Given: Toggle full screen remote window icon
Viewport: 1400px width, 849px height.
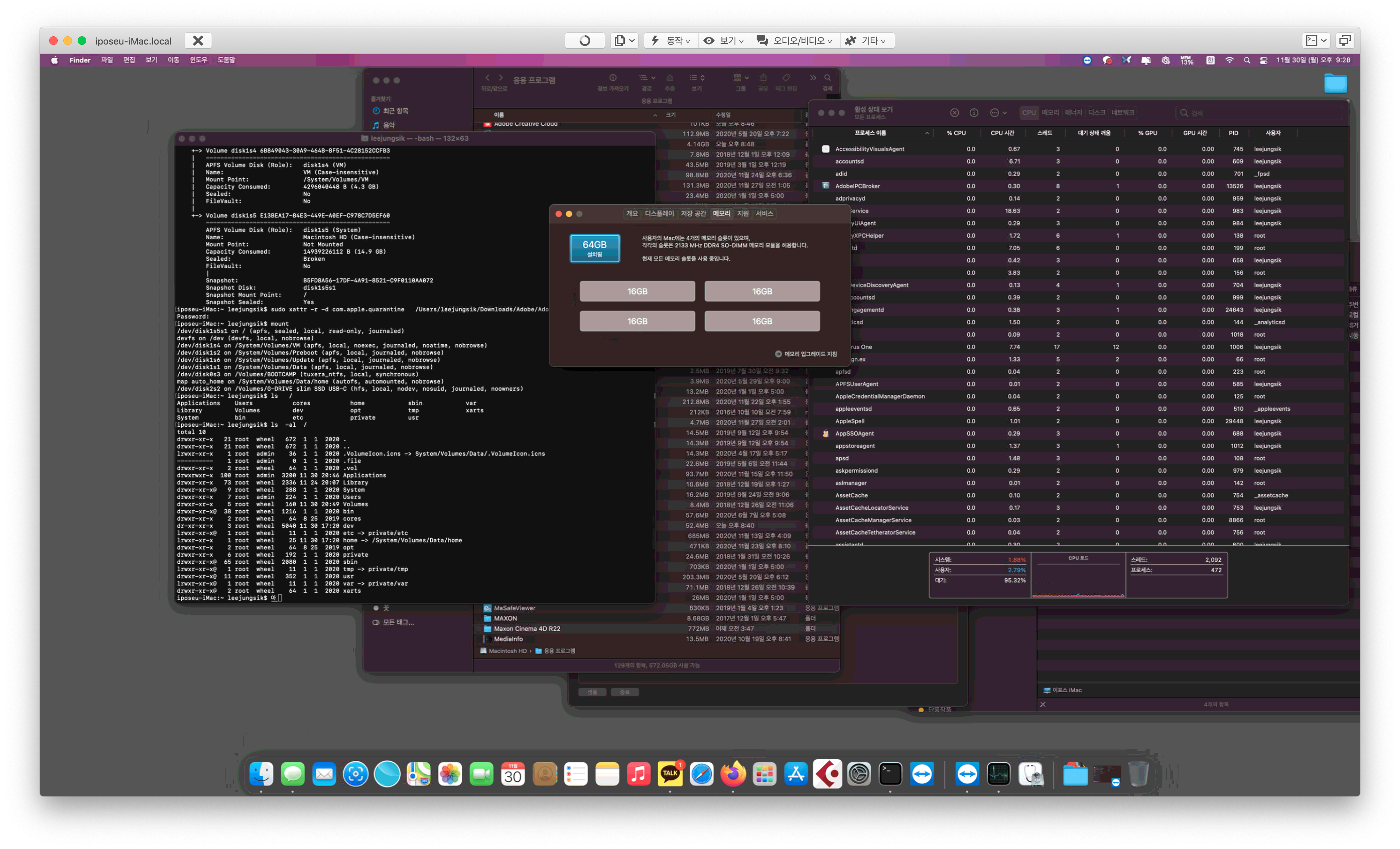Looking at the screenshot, I should 1344,40.
